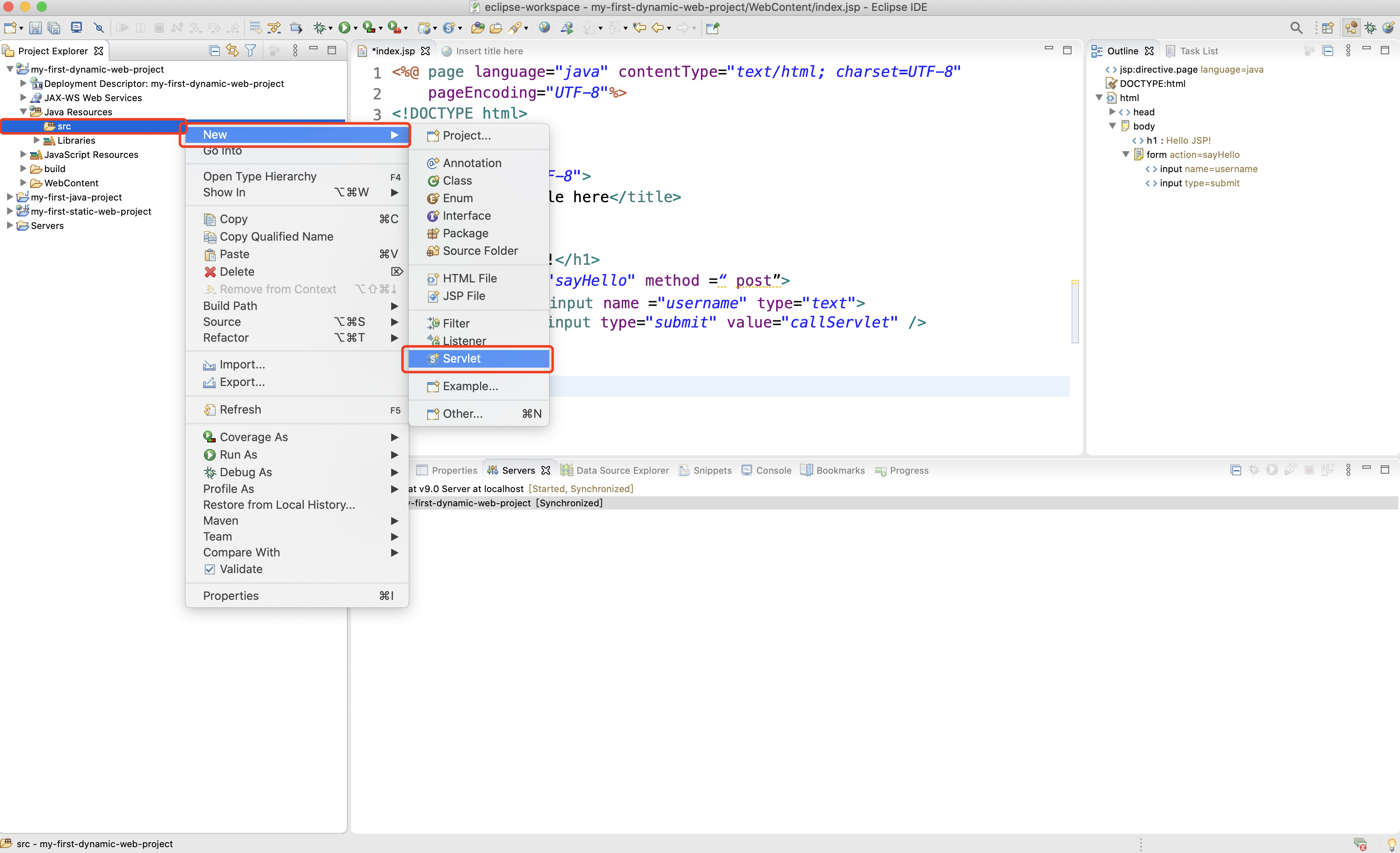The height and width of the screenshot is (853, 1400).
Task: Open the Data Source Explorer tab
Action: [615, 470]
